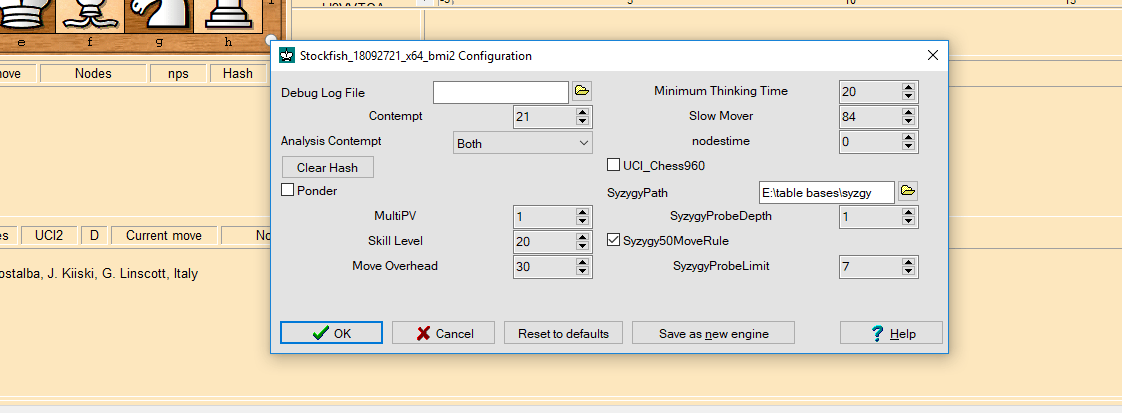Screen dimensions: 1122x413
Task: Click the nps column header in main window
Action: 178,73
